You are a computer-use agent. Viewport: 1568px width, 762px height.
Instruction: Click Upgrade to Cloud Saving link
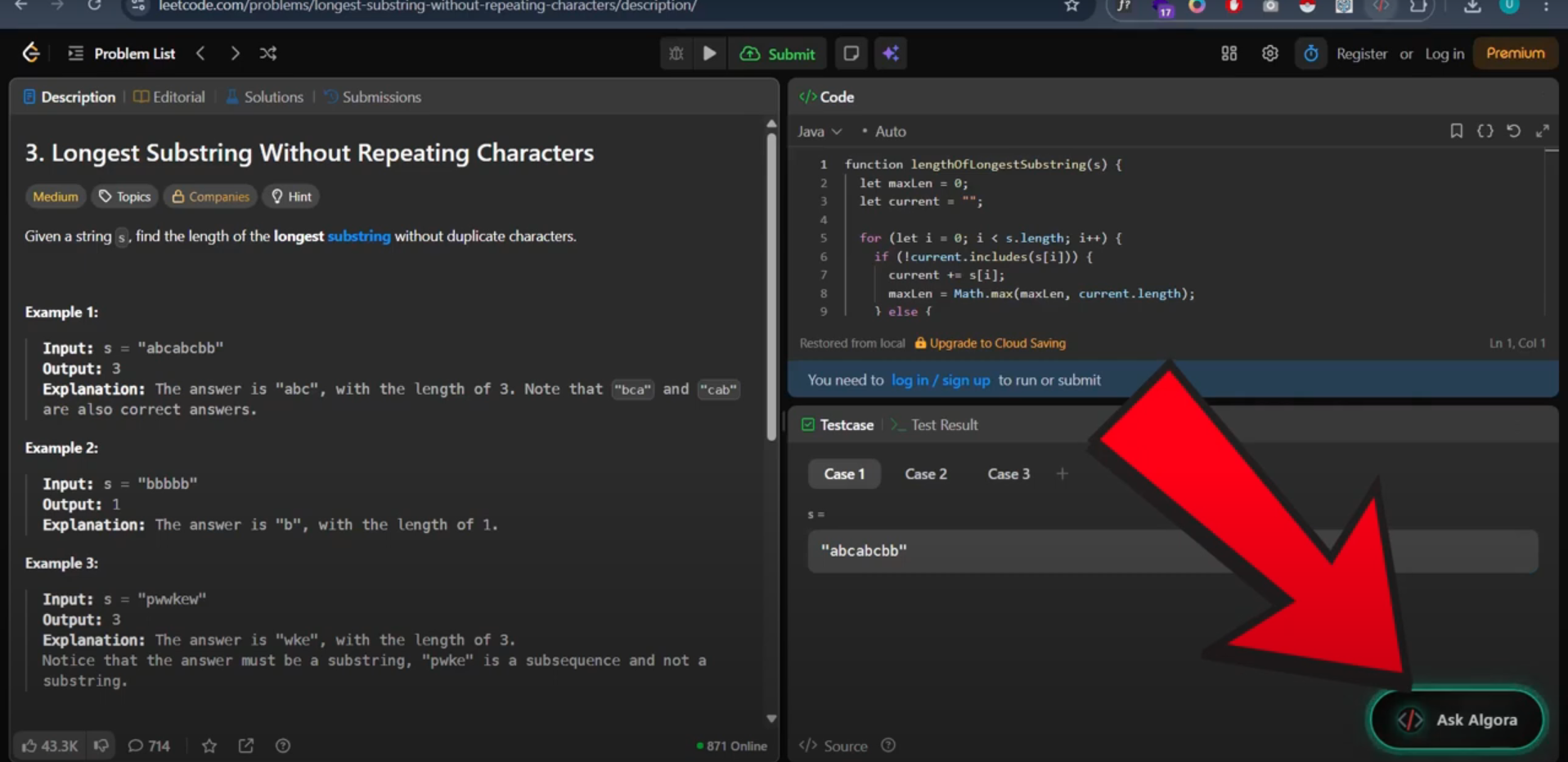990,343
